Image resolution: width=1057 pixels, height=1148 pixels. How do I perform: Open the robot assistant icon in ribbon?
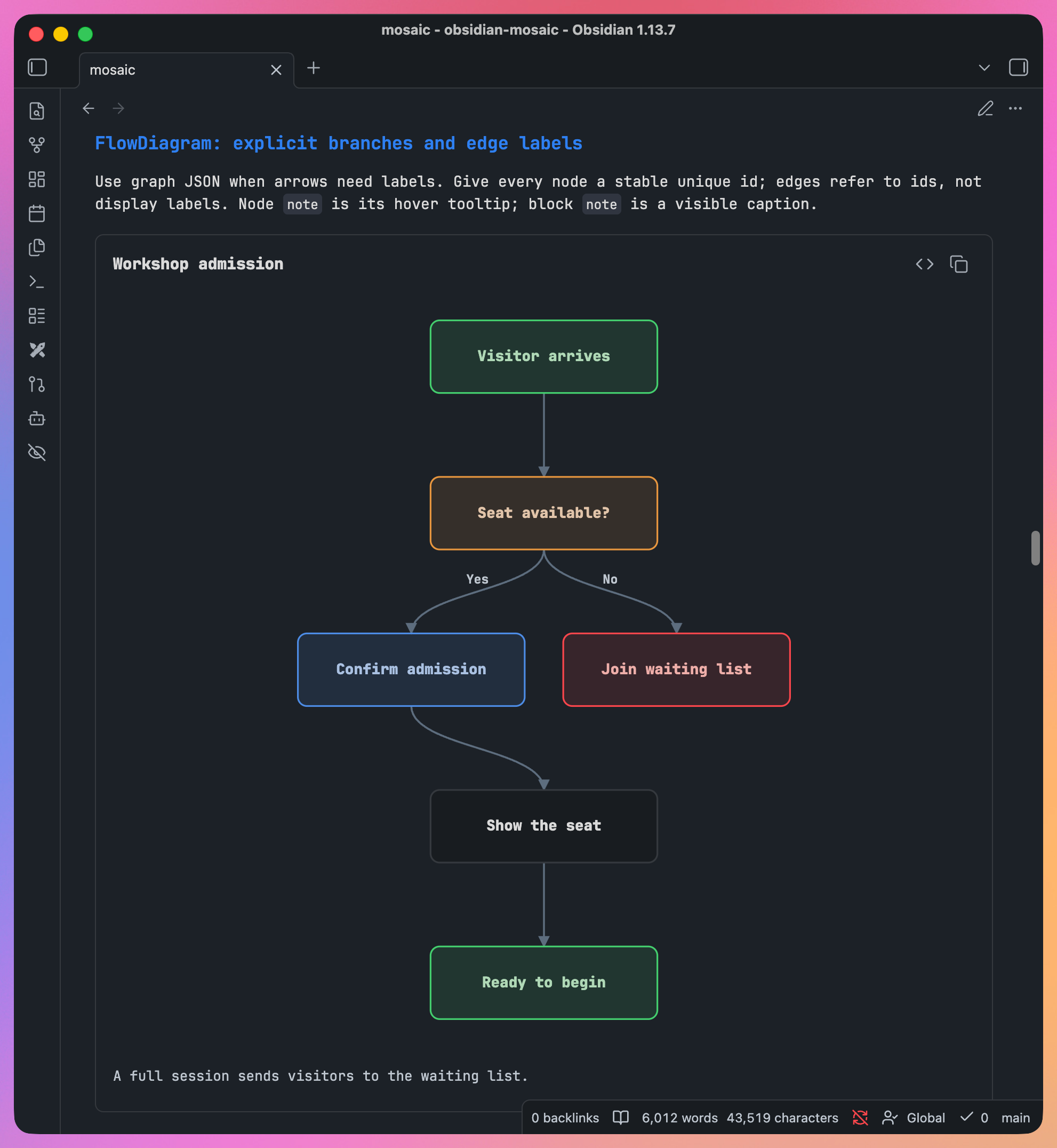pyautogui.click(x=37, y=418)
